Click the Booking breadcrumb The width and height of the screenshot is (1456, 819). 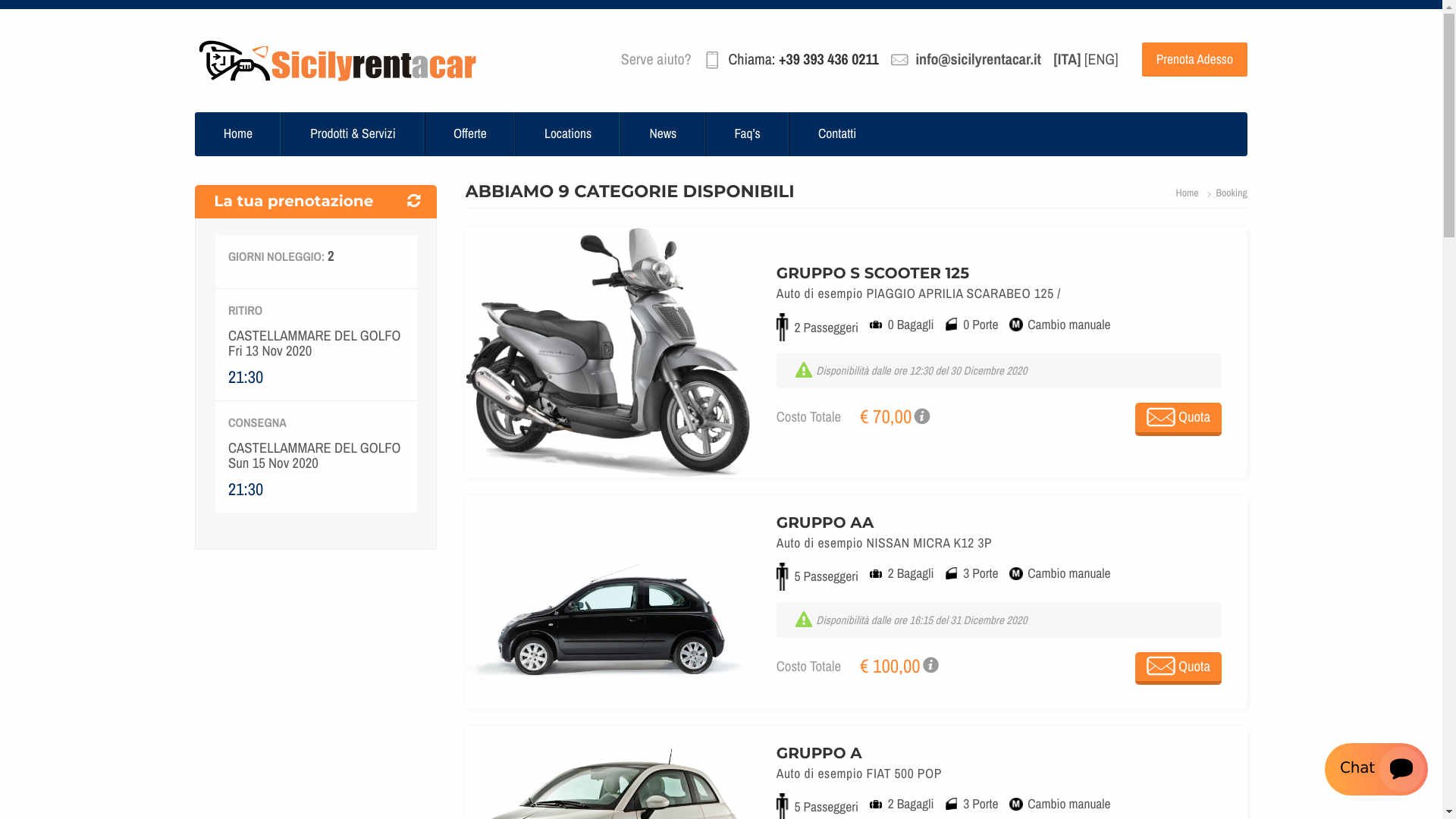1232,193
